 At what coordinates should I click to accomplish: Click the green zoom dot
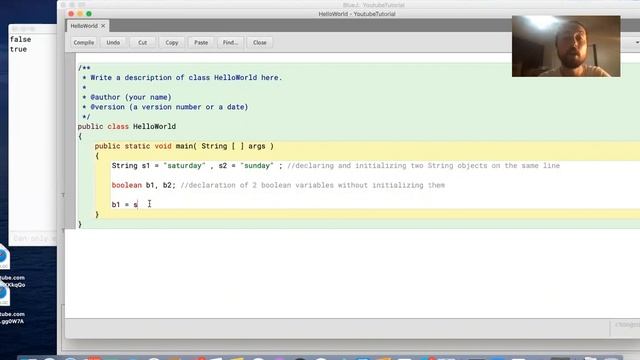[x=89, y=14]
